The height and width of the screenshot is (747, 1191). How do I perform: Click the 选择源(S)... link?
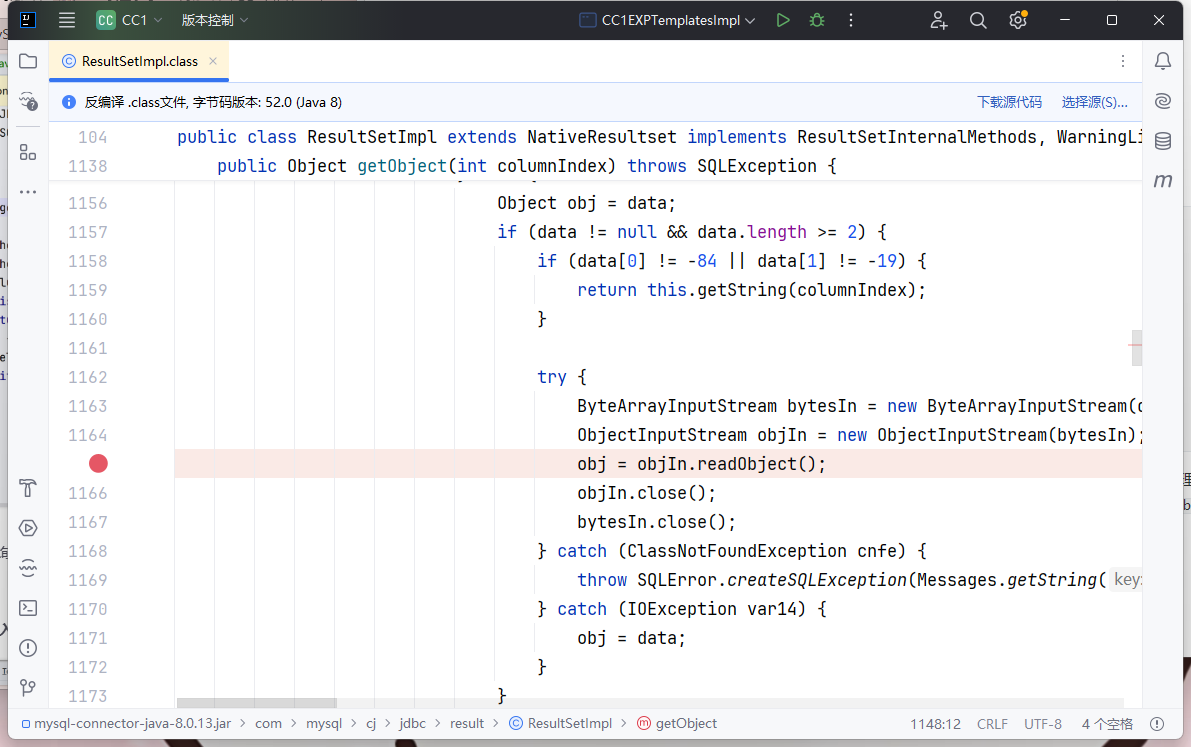pos(1094,102)
